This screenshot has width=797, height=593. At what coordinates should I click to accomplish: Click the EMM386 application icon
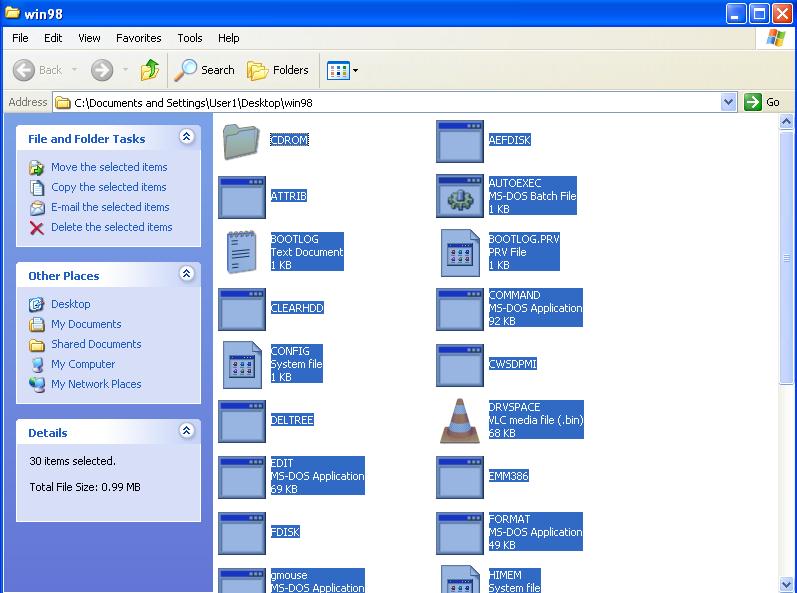click(459, 477)
